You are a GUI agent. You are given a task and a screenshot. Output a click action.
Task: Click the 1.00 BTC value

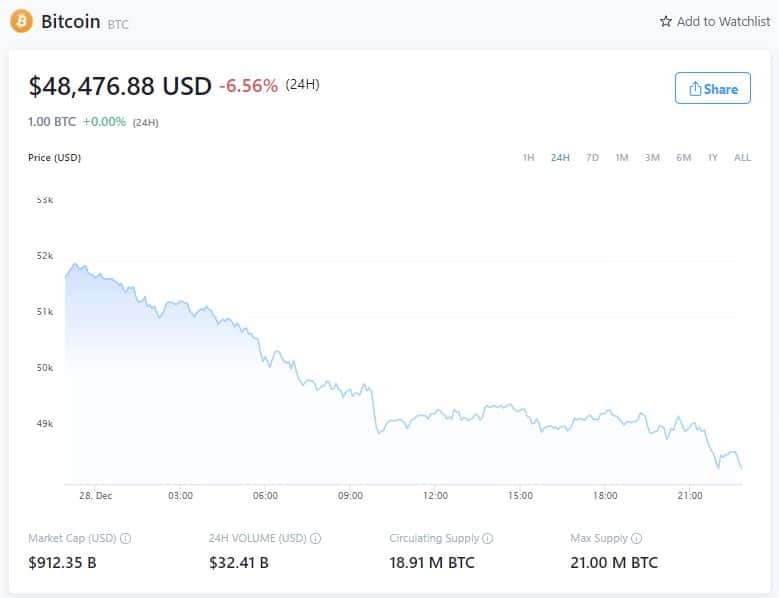pos(52,122)
